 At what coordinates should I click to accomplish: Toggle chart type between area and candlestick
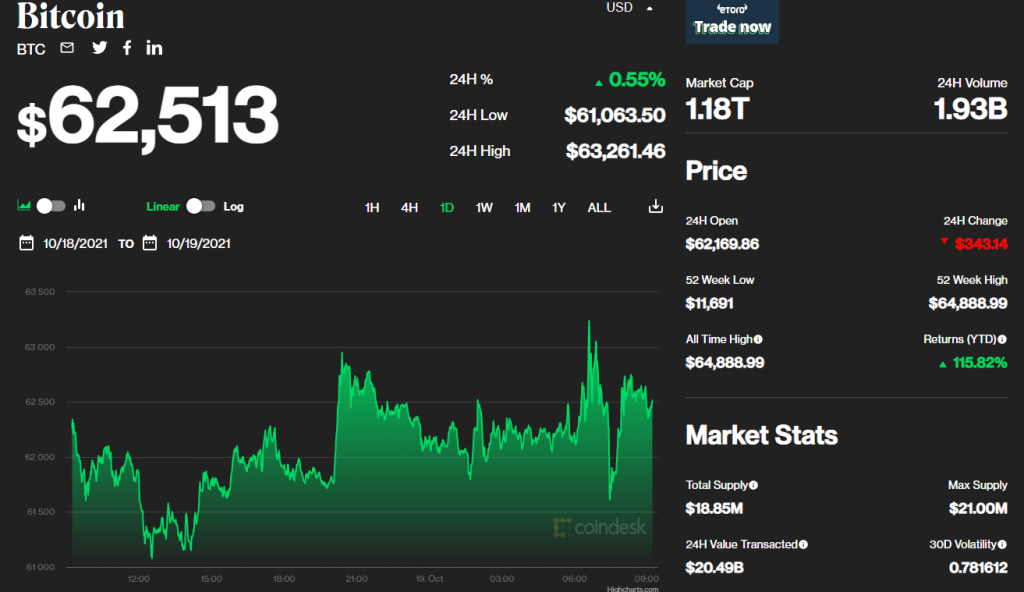51,206
